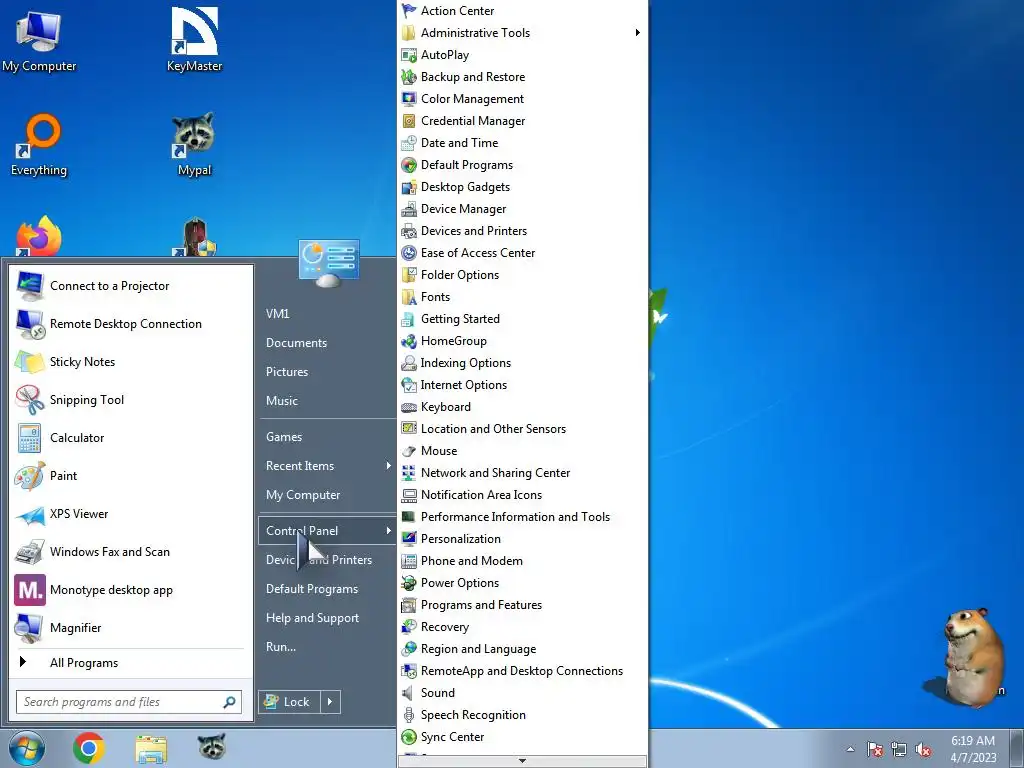Image resolution: width=1024 pixels, height=768 pixels.
Task: Open Action Center in Control Panel list
Action: coord(522,11)
